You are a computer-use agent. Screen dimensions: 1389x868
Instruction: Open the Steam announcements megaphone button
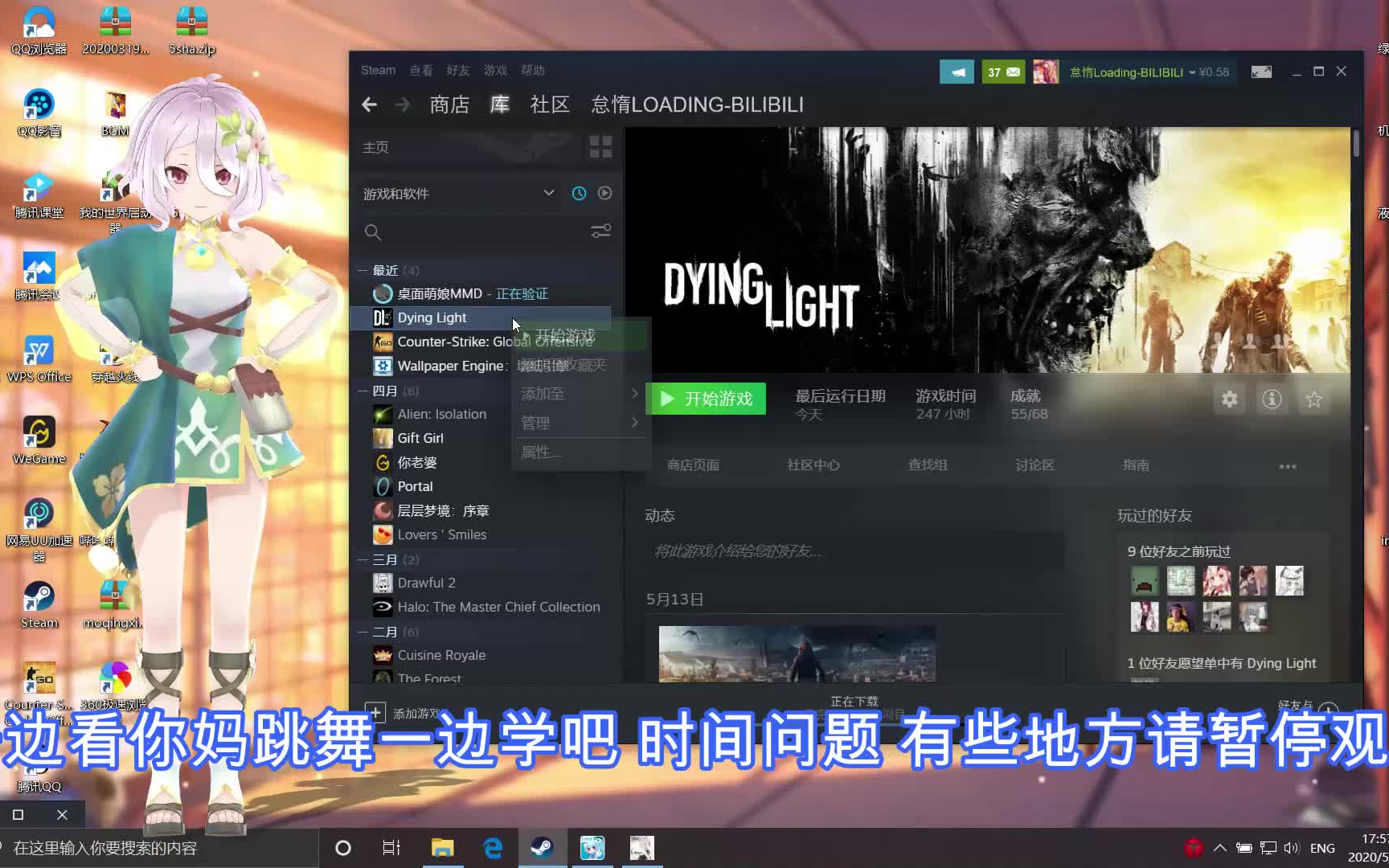click(957, 72)
